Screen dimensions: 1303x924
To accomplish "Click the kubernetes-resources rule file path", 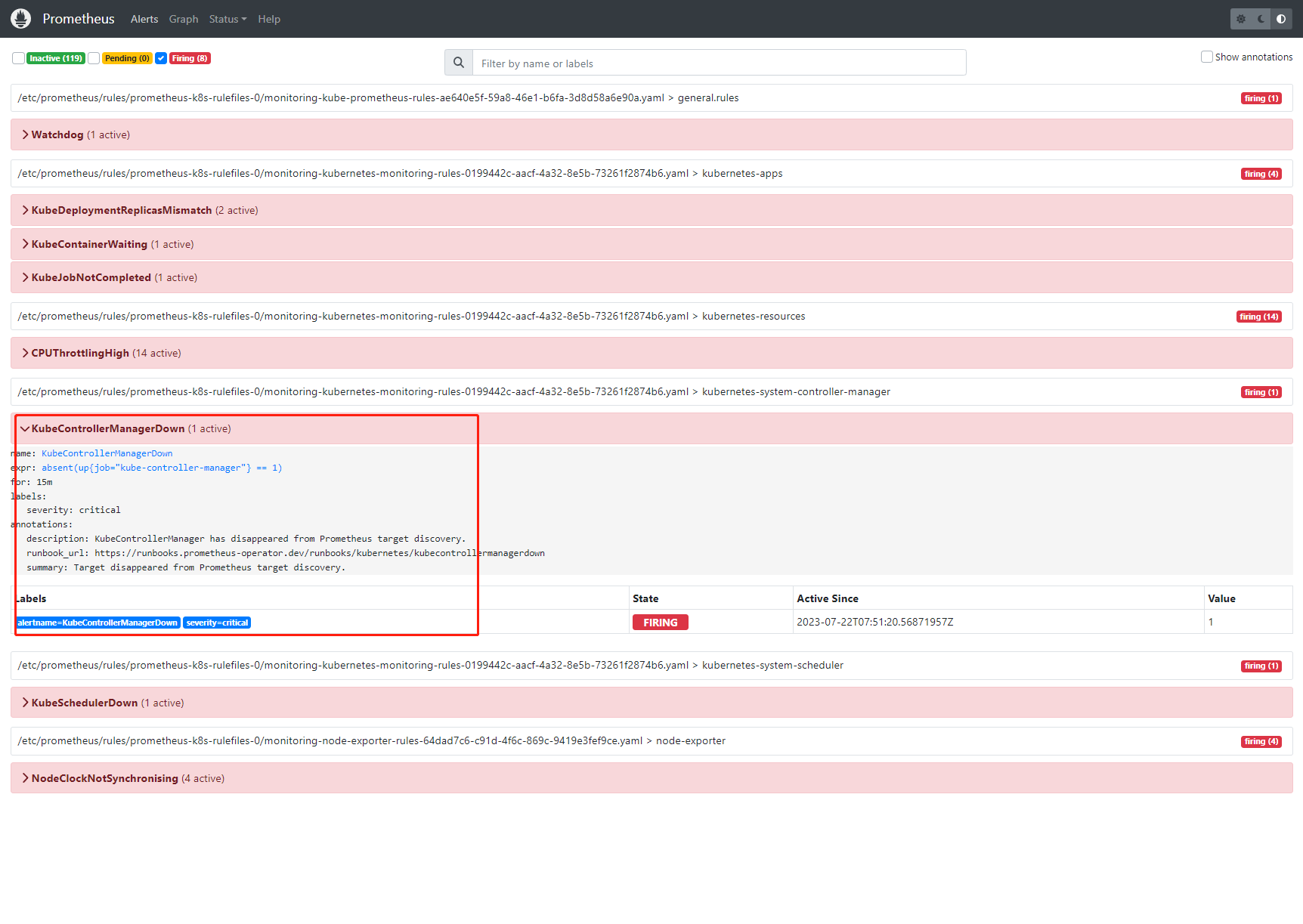I will tap(412, 316).
